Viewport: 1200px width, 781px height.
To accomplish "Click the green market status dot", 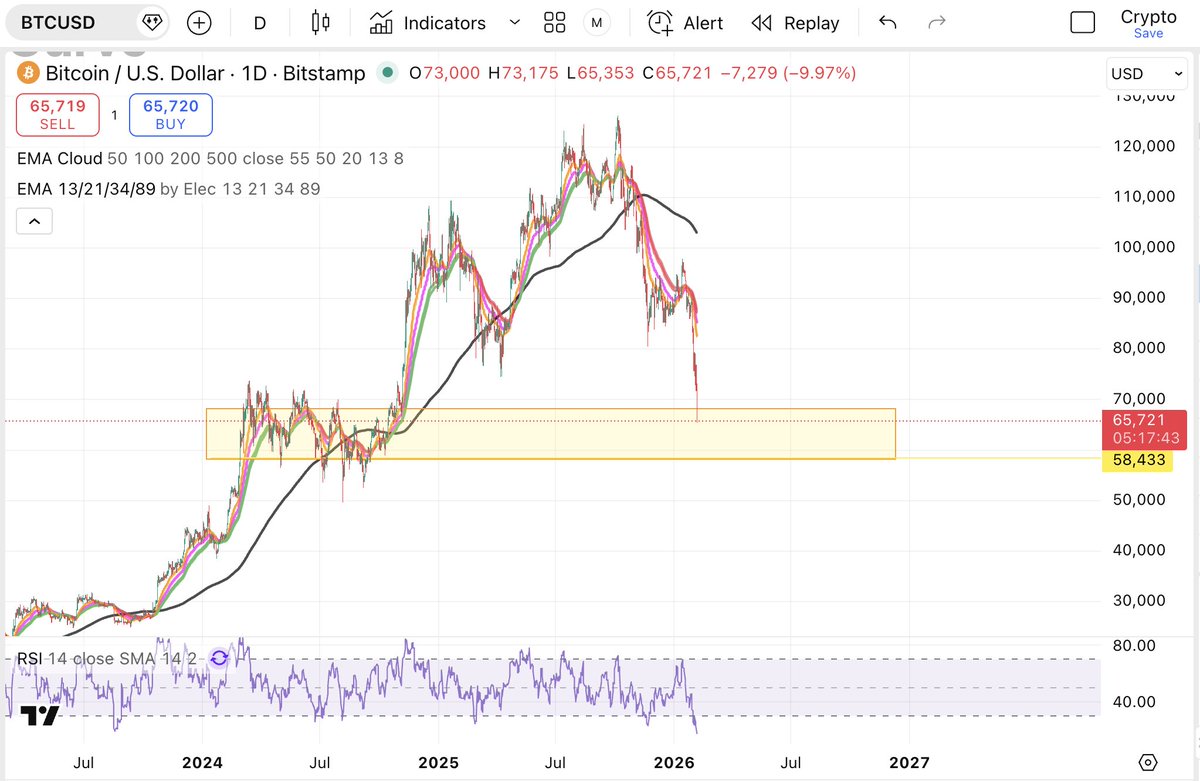I will [385, 73].
